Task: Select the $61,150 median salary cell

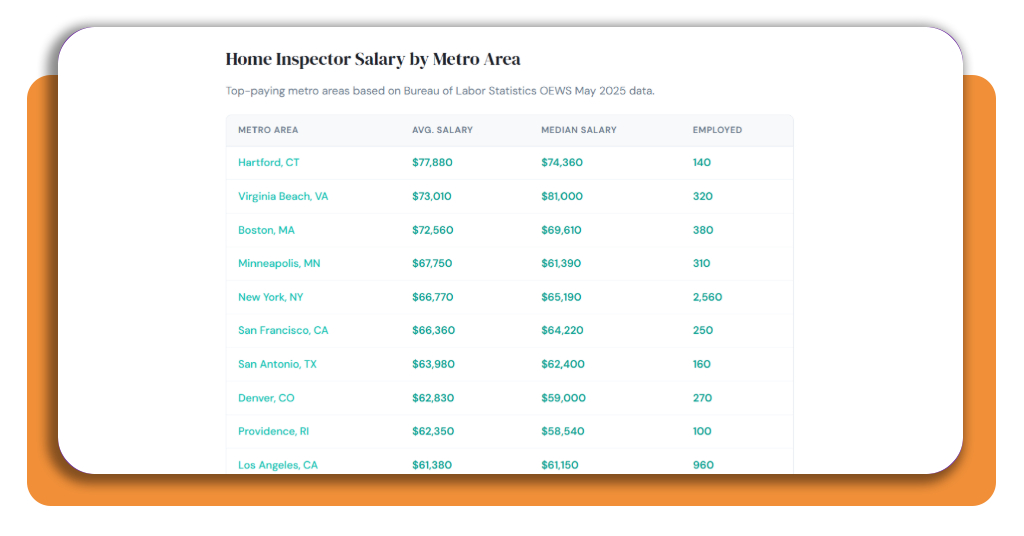Action: pos(560,465)
